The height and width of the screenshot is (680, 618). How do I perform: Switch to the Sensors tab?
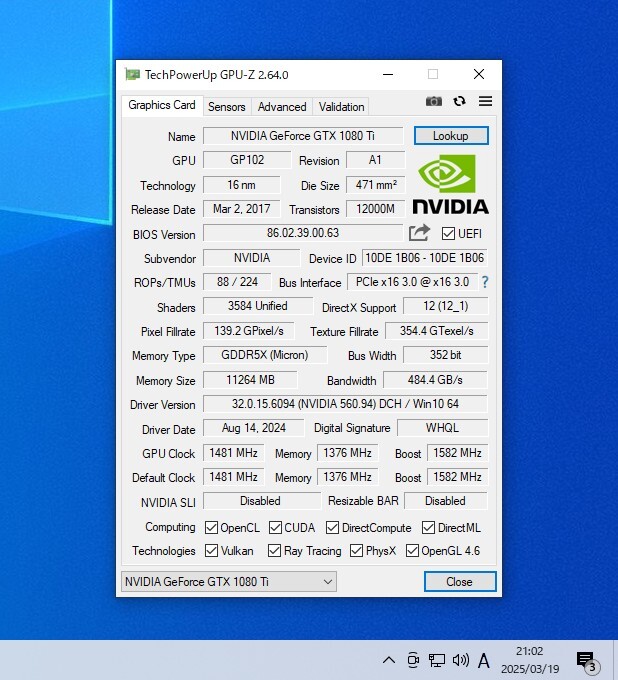click(226, 107)
